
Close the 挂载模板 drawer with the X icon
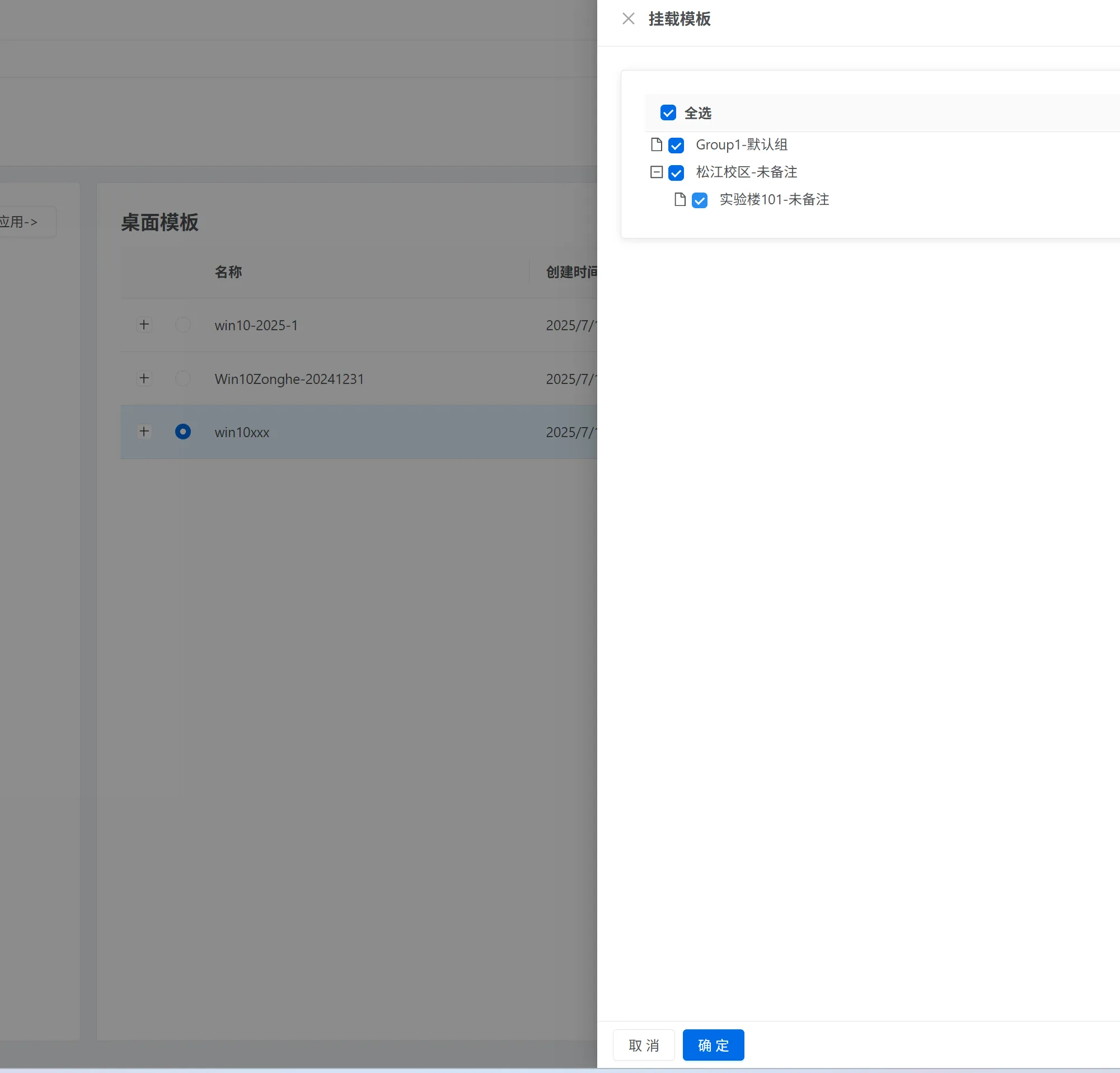click(628, 19)
